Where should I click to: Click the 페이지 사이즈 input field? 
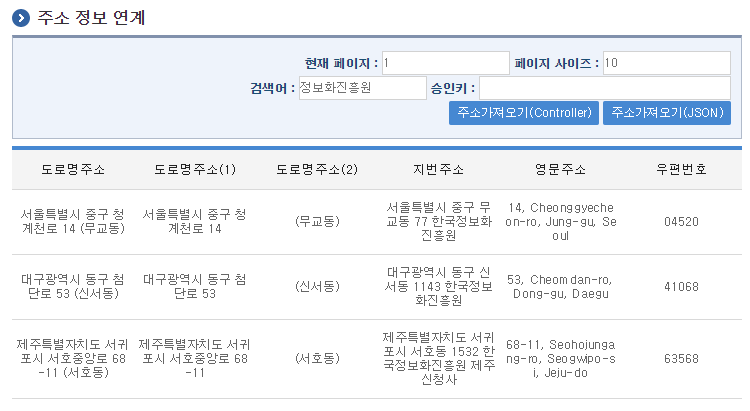click(667, 63)
